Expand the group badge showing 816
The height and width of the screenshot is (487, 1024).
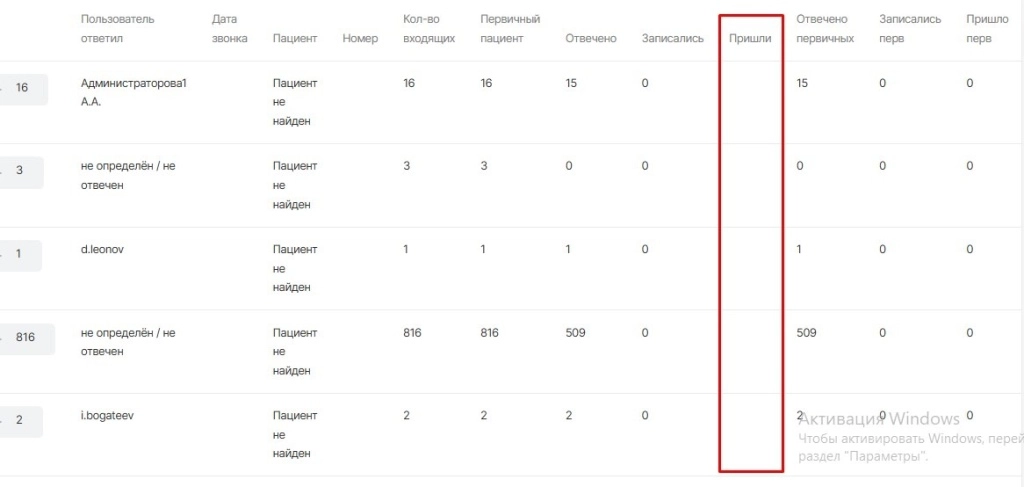[25, 338]
